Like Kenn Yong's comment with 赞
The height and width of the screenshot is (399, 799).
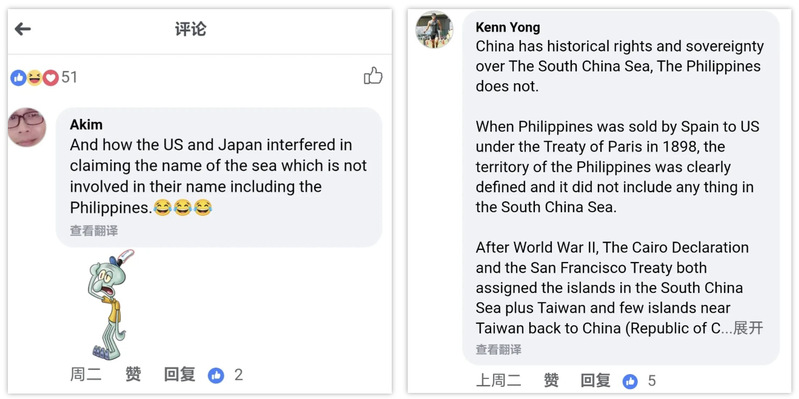coord(551,380)
